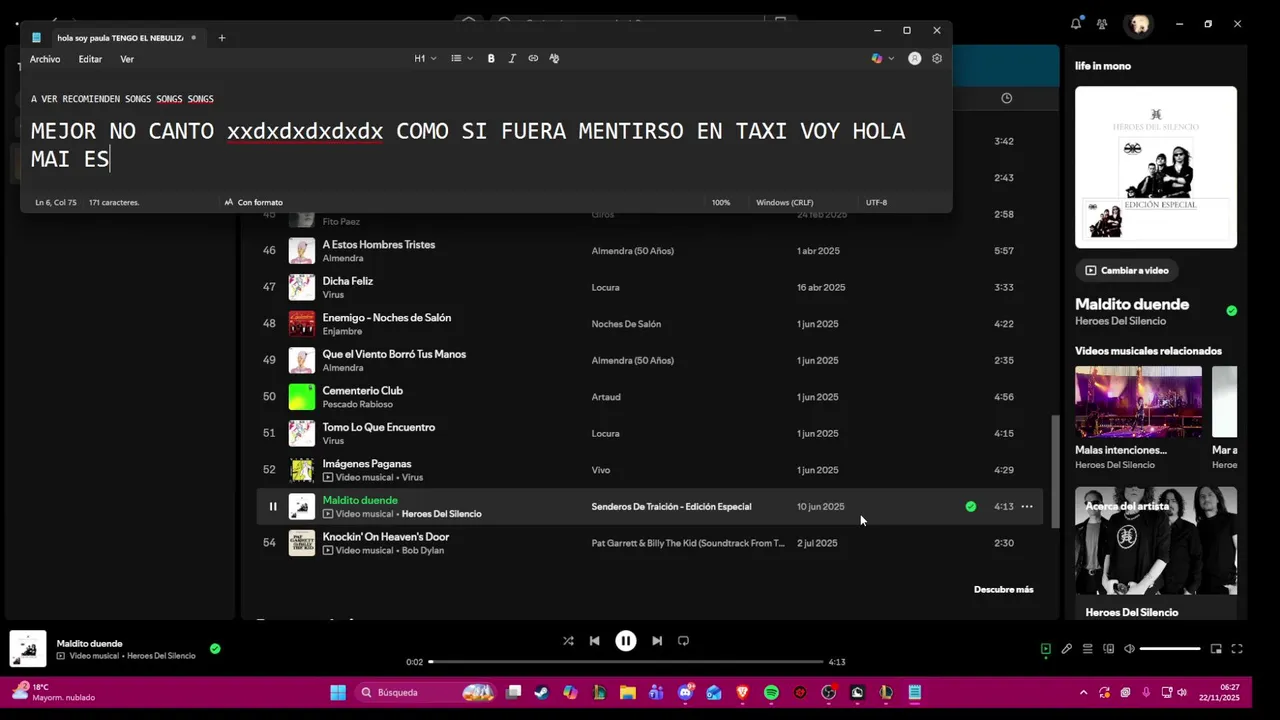Viewport: 1280px width, 720px height.
Task: Open Steam from taskbar
Action: (541, 692)
